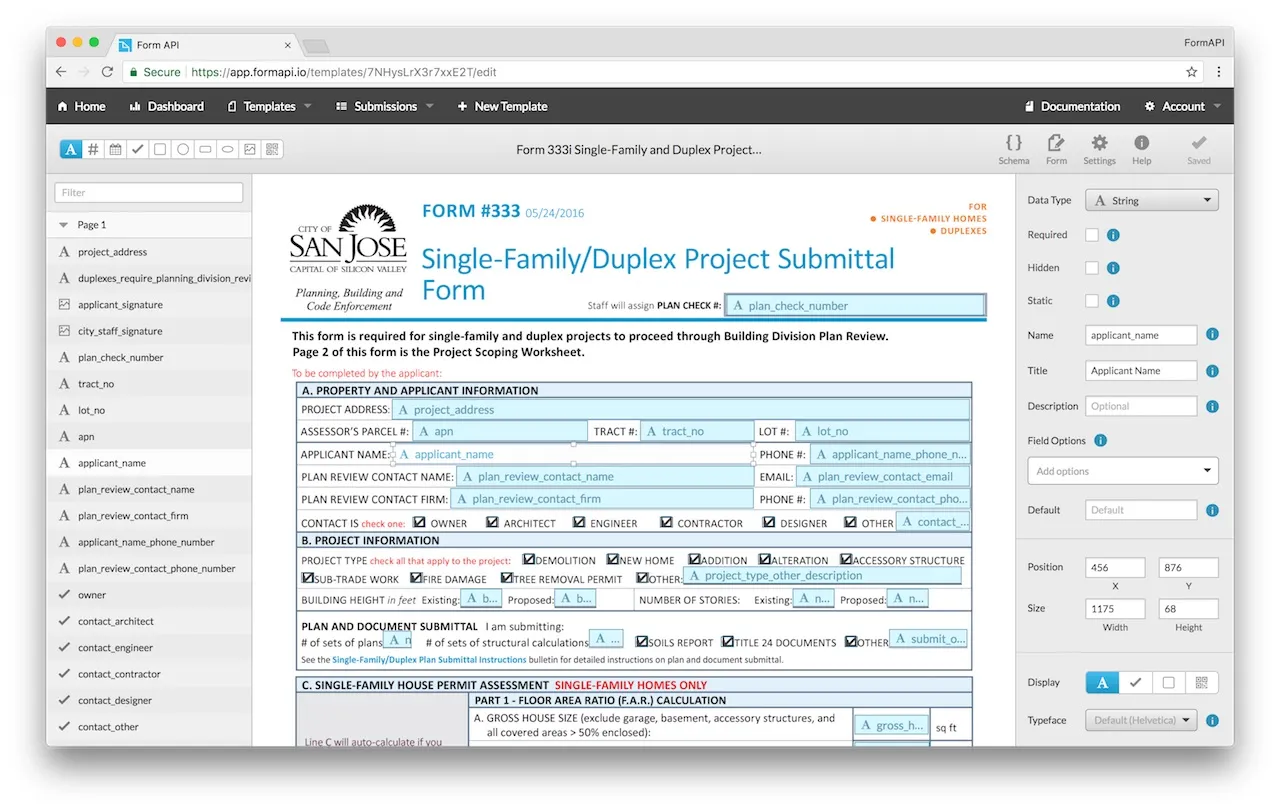Click the Filter fields input box

pos(149,192)
